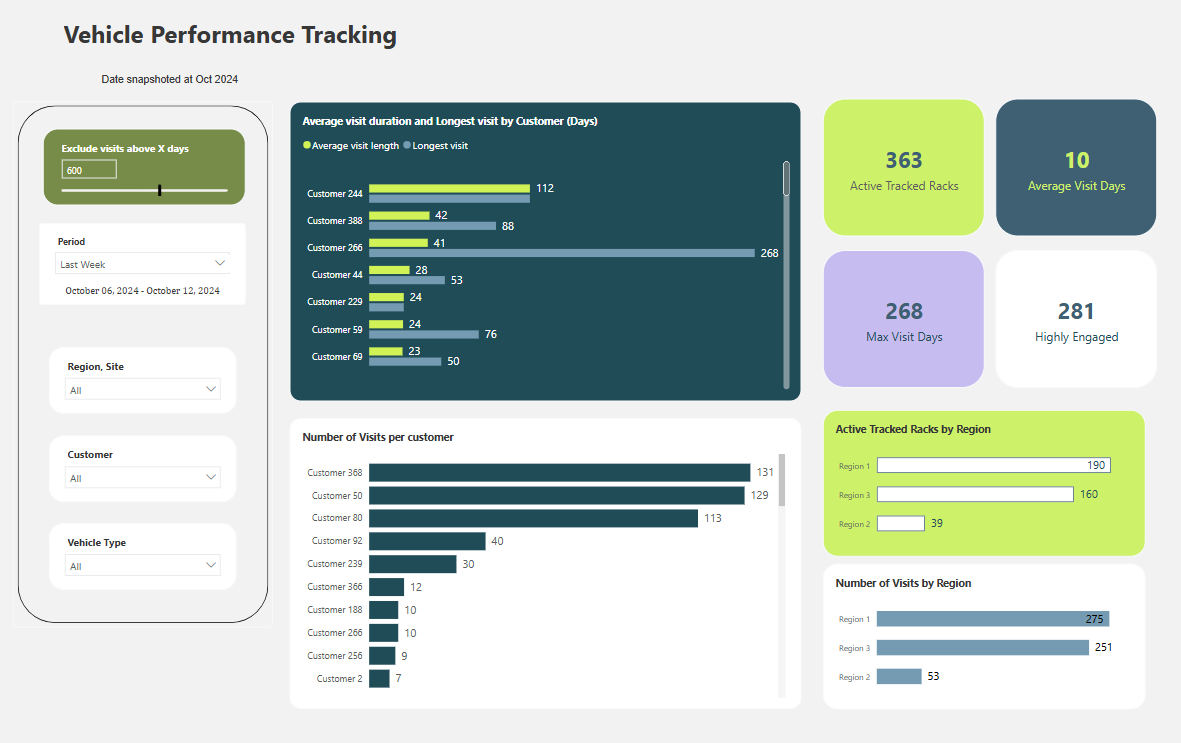This screenshot has height=743, width=1181.
Task: Click Customer 266 longest visit bar 268
Action: (x=562, y=253)
